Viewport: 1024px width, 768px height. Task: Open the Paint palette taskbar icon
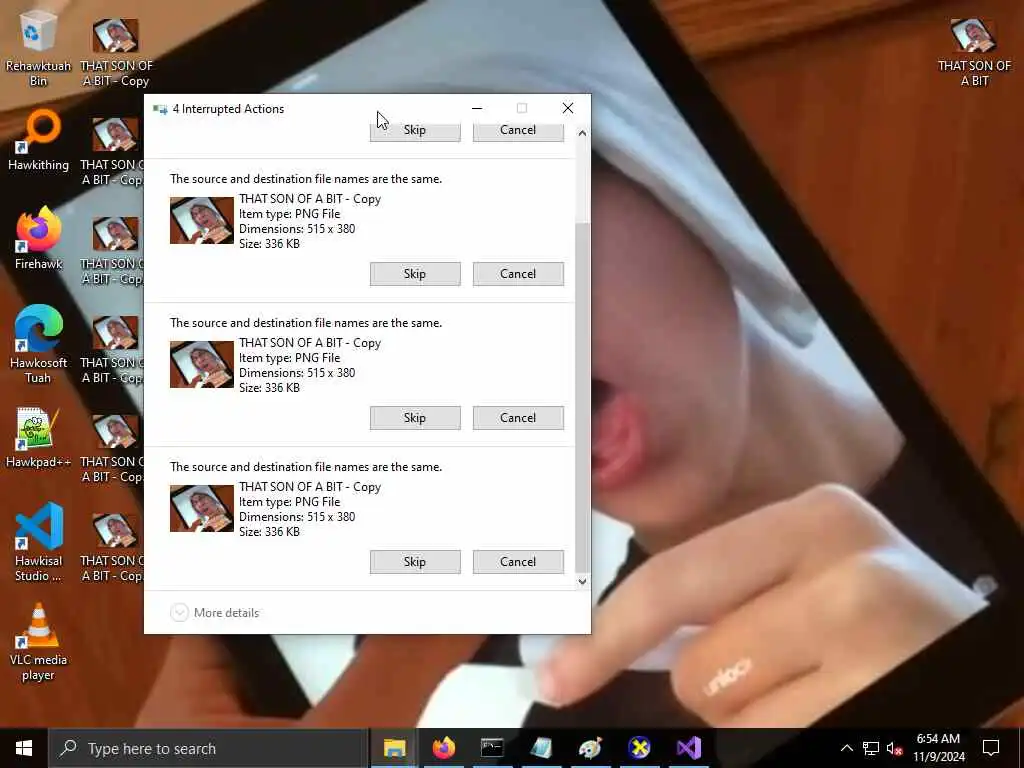[590, 748]
